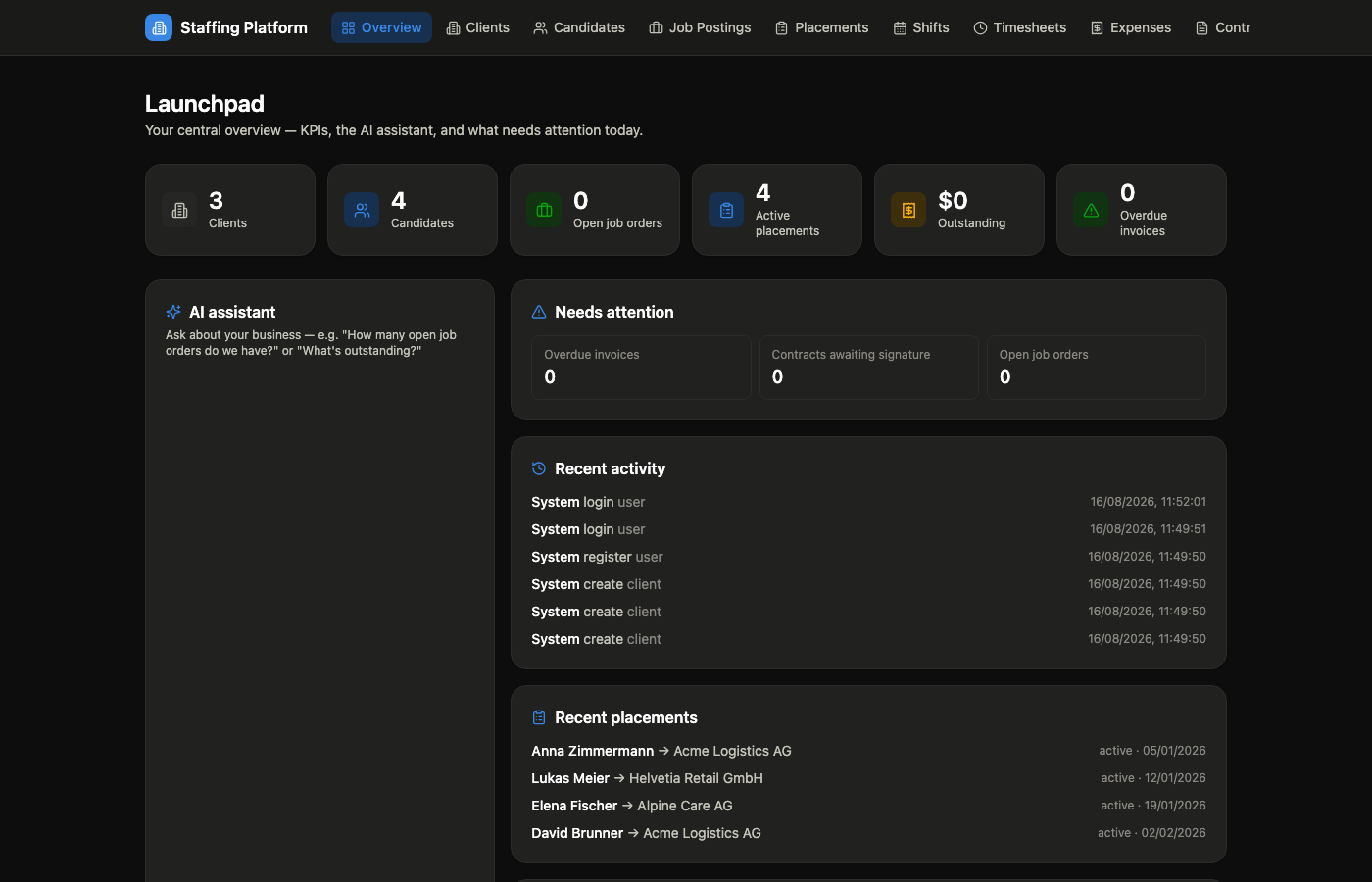The image size is (1372, 882).
Task: Go to the Timesheets tab
Action: (1019, 27)
